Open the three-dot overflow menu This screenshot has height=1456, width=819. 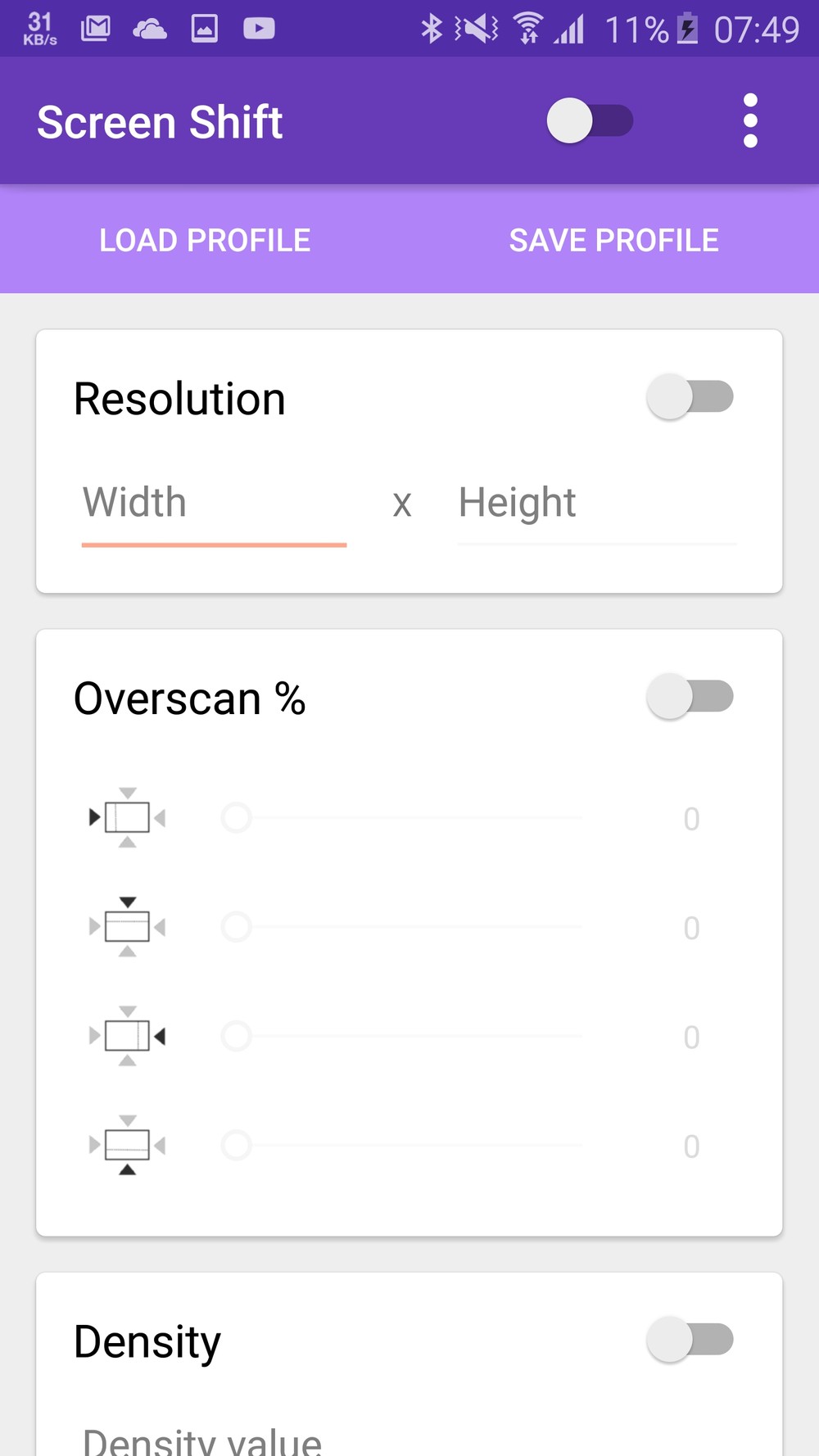tap(750, 121)
